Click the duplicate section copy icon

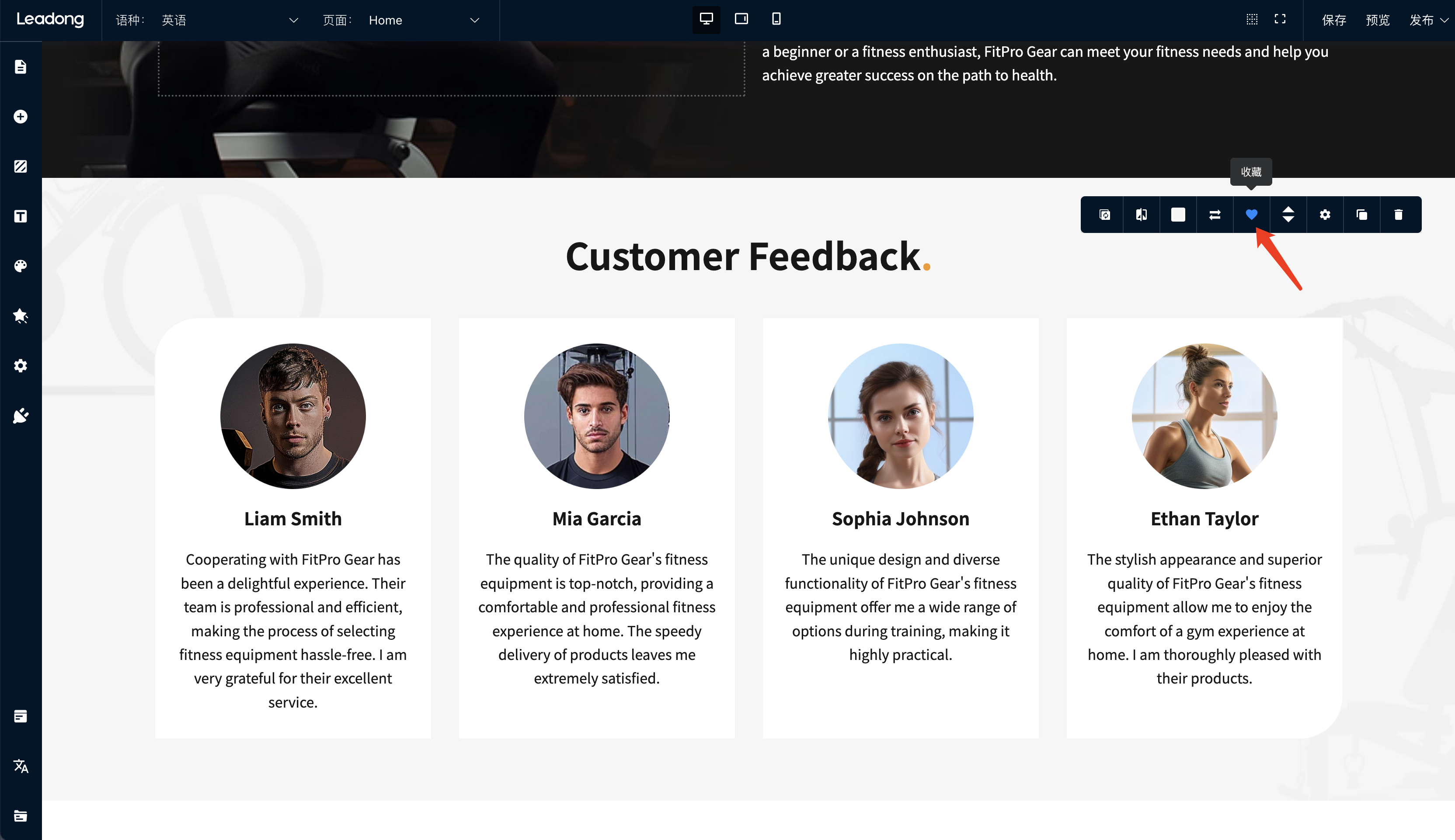coord(1361,215)
